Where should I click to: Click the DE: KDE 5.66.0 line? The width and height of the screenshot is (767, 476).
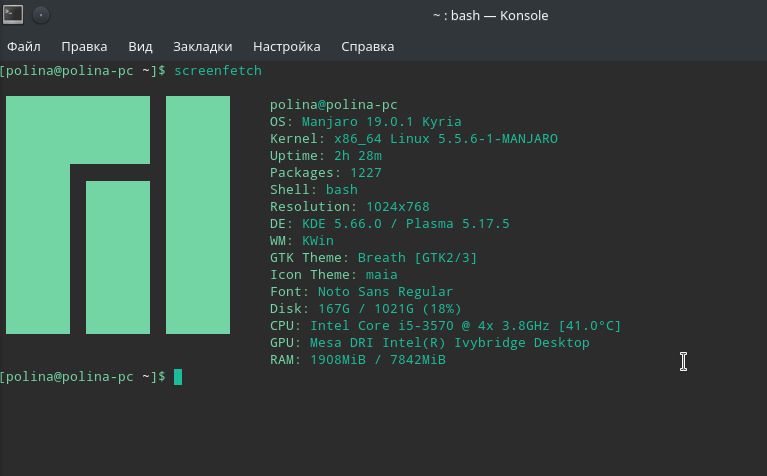(x=389, y=224)
